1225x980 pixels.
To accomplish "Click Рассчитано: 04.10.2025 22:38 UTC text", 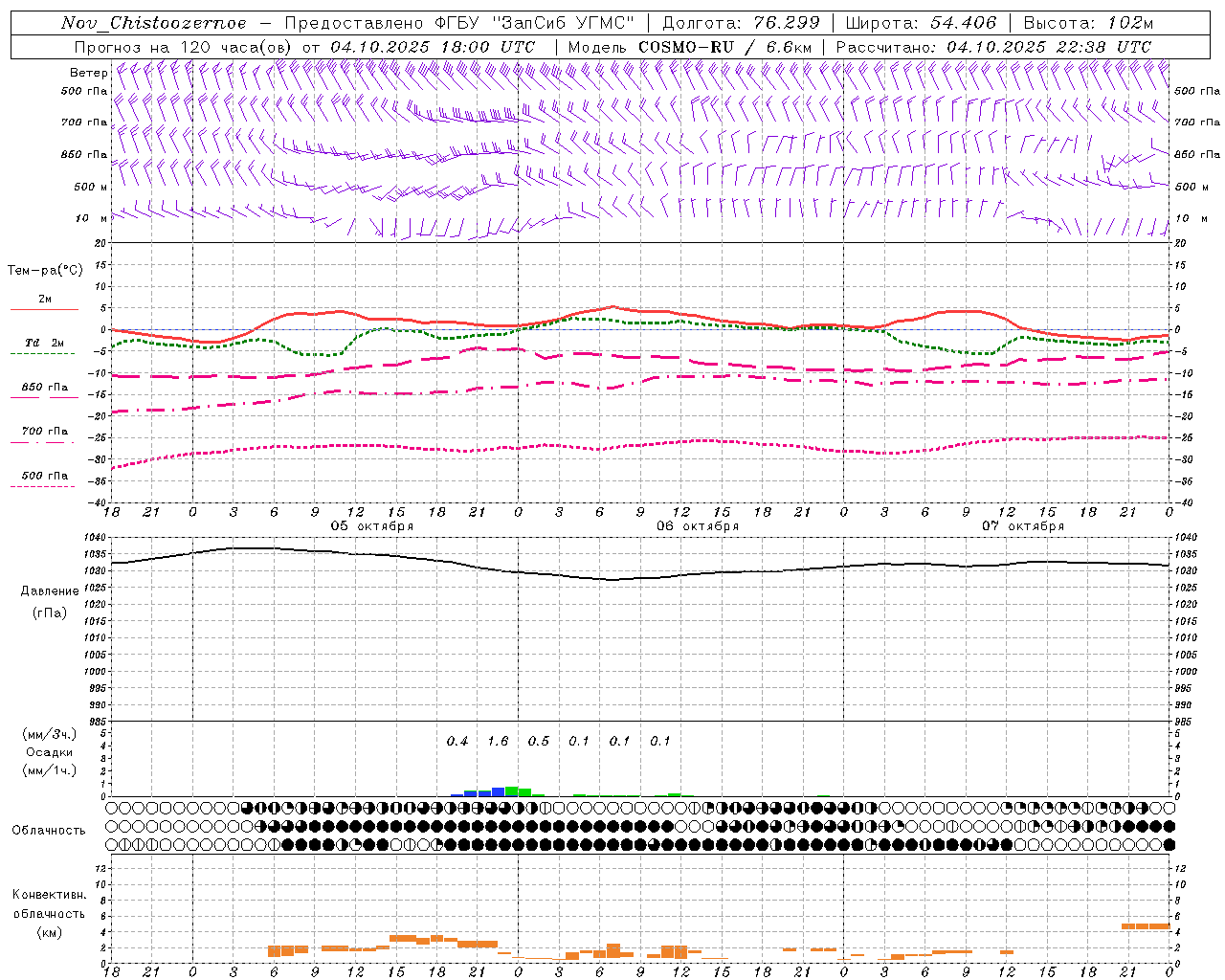I will click(x=993, y=47).
